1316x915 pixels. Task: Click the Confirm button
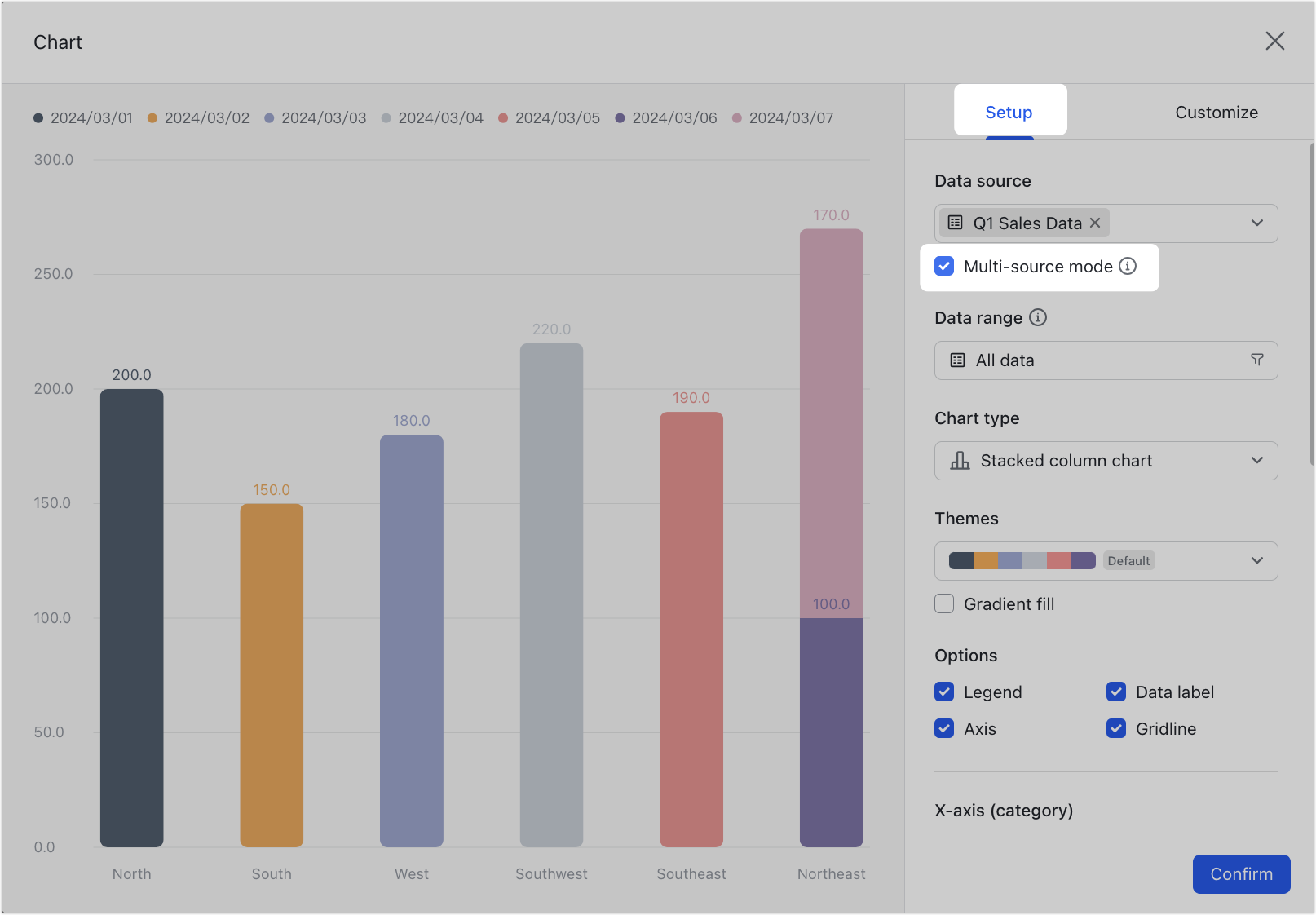[1241, 873]
